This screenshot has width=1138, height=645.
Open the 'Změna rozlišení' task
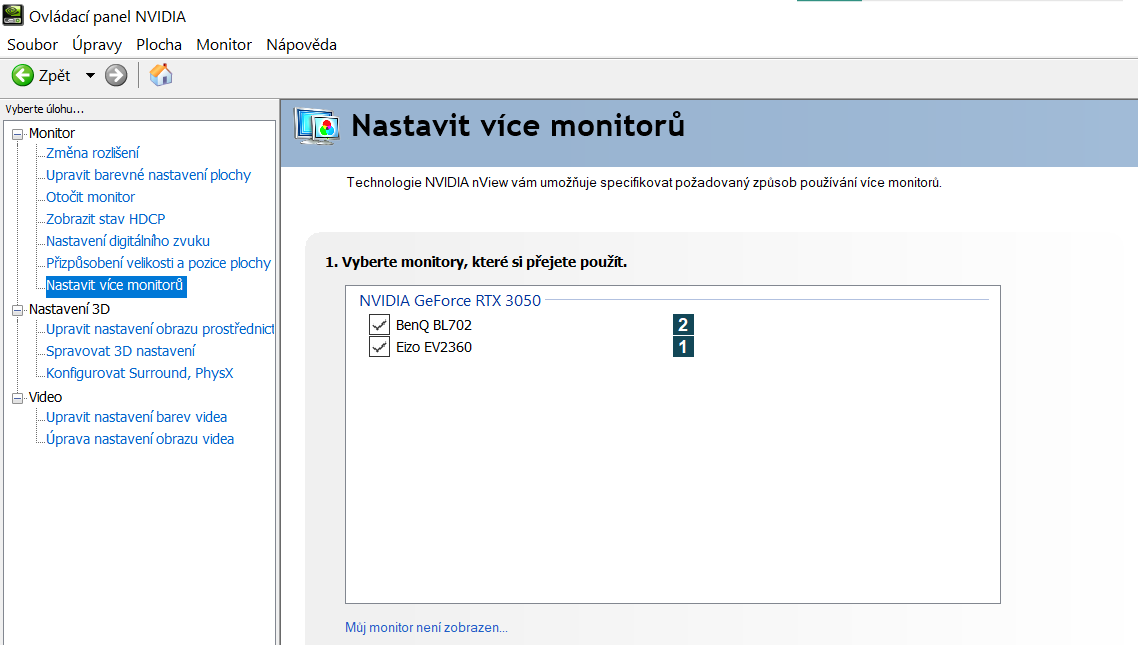[x=93, y=153]
